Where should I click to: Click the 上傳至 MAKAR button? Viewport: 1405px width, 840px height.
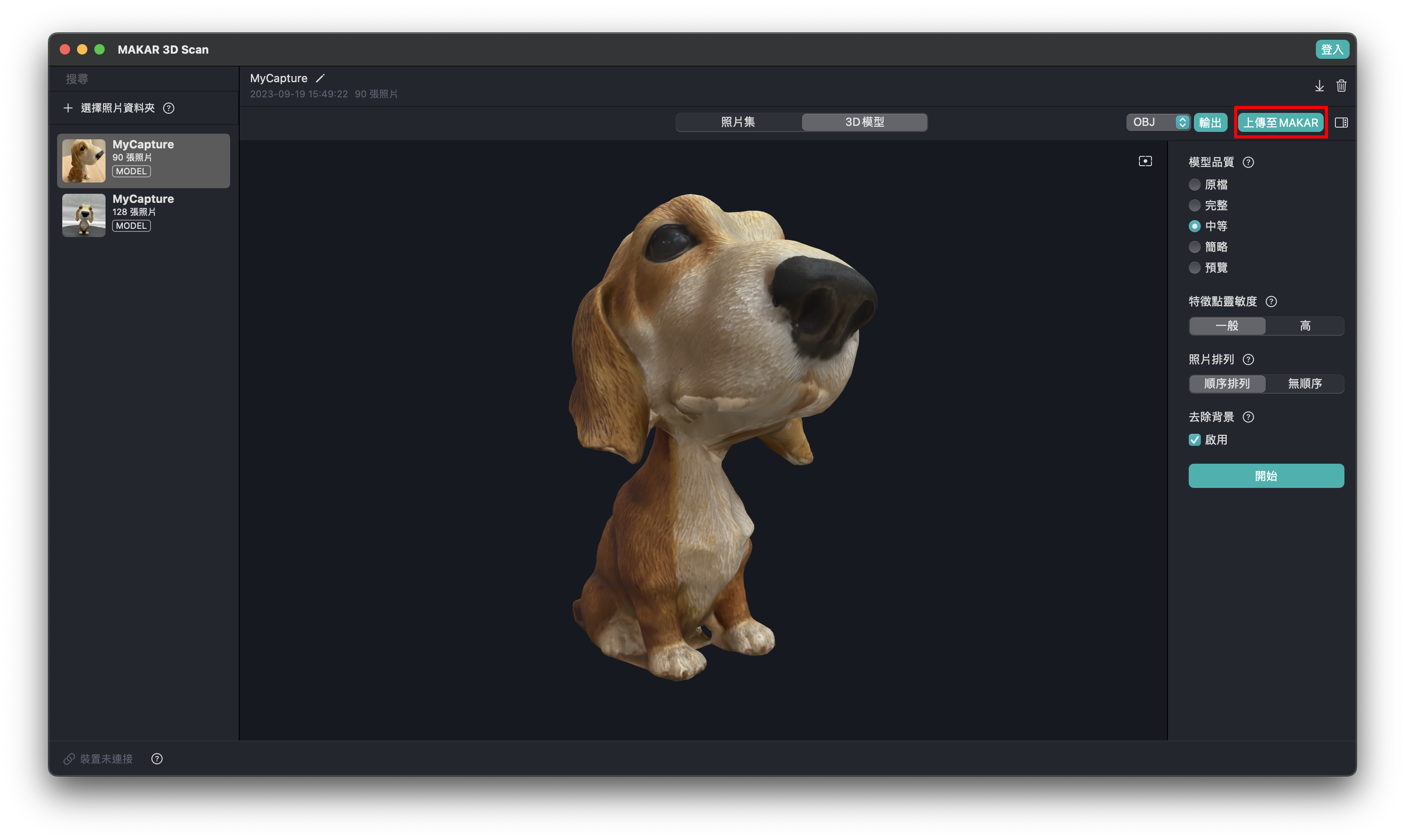pyautogui.click(x=1280, y=122)
